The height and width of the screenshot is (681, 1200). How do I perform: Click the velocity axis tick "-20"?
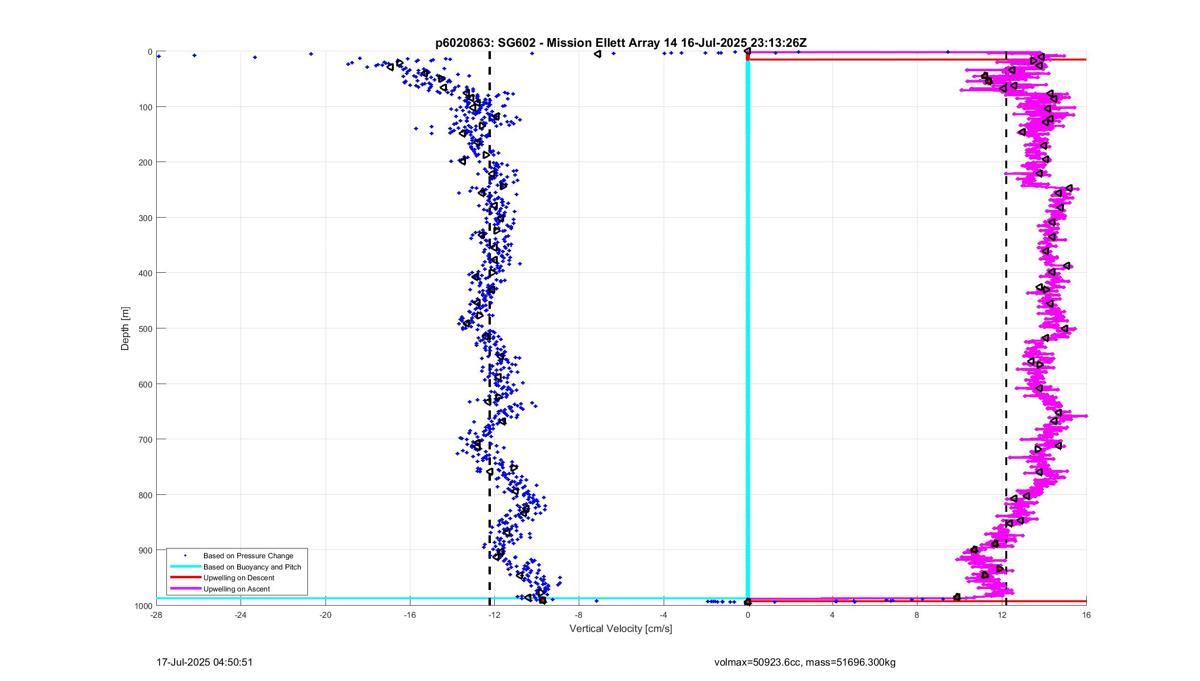click(325, 615)
